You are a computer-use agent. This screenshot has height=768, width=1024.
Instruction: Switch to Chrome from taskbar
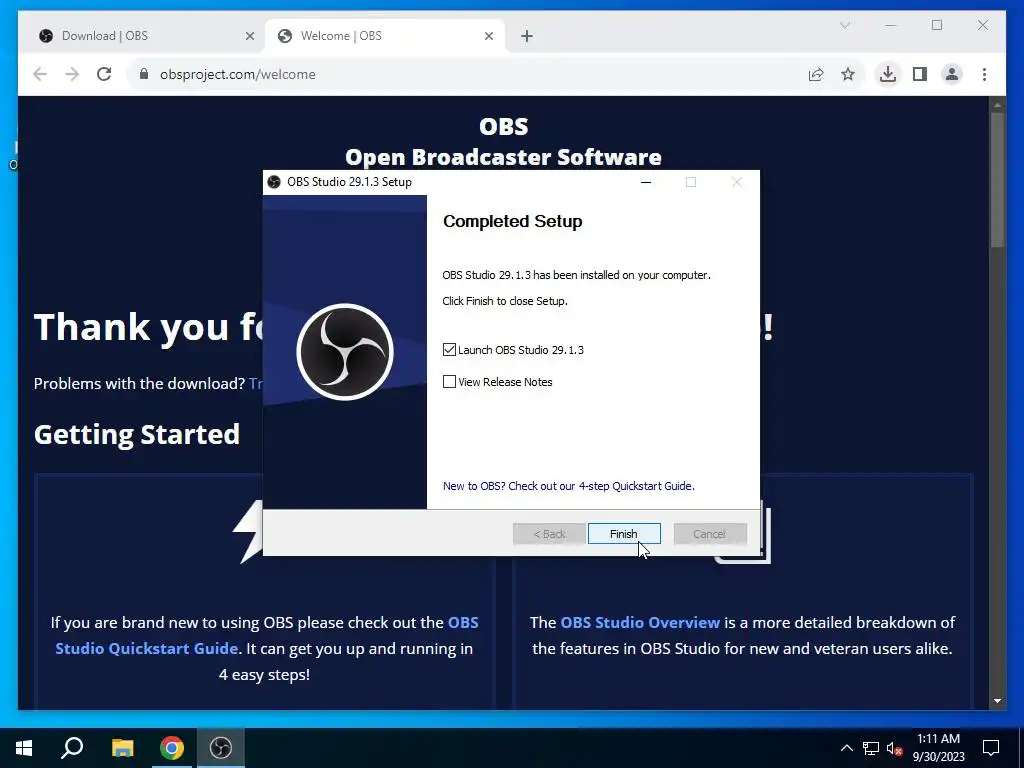tap(172, 748)
